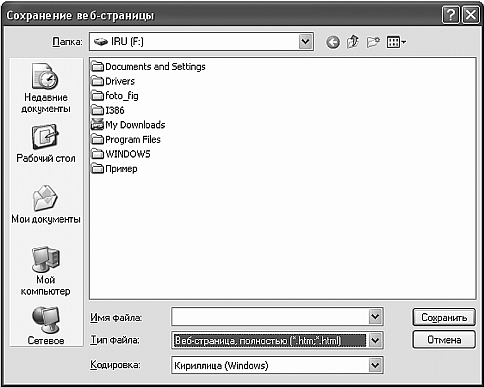The width and height of the screenshot is (484, 387).
Task: Open Мой компьютер in the places bar
Action: pos(46,271)
